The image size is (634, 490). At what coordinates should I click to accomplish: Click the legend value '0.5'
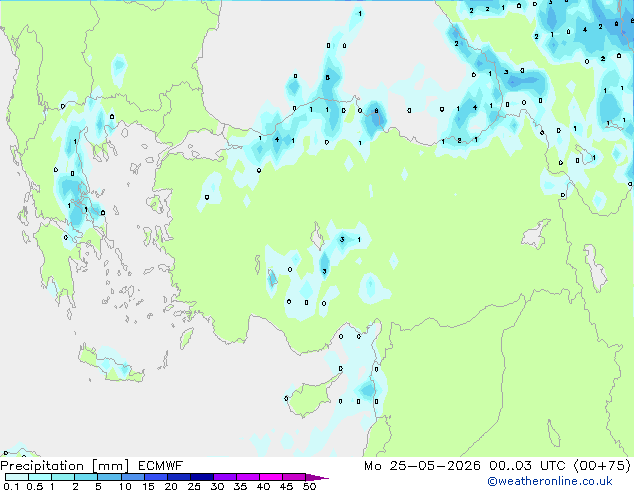coord(34,486)
